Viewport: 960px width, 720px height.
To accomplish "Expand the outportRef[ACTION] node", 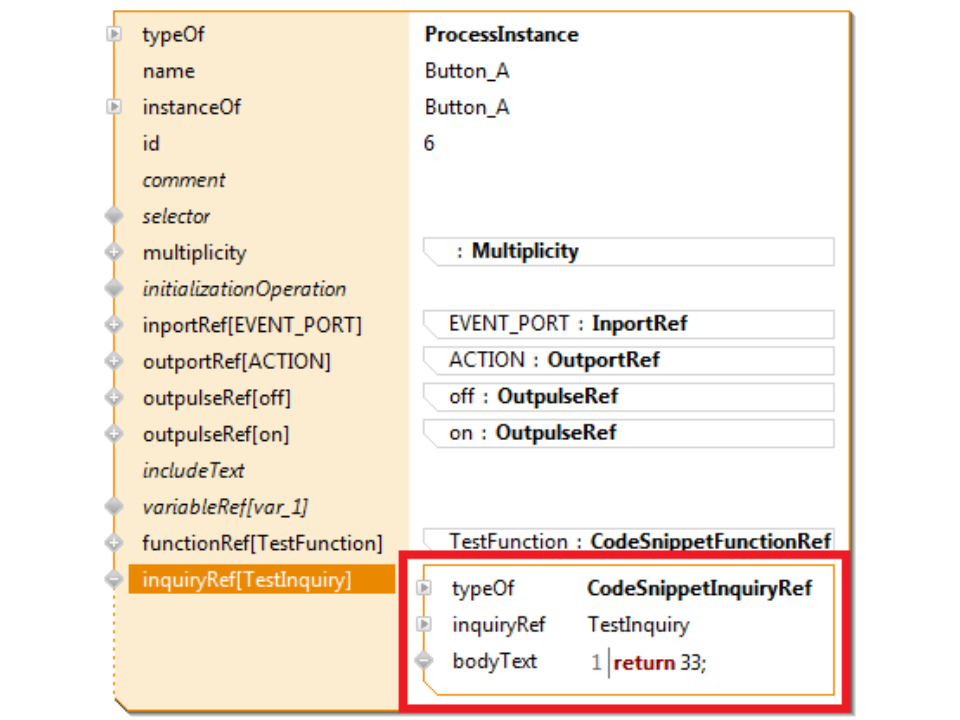I will point(115,361).
